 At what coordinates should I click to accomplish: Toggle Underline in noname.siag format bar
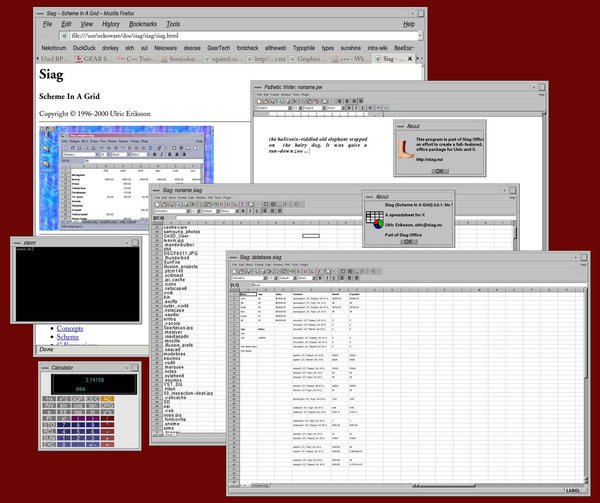coord(257,211)
